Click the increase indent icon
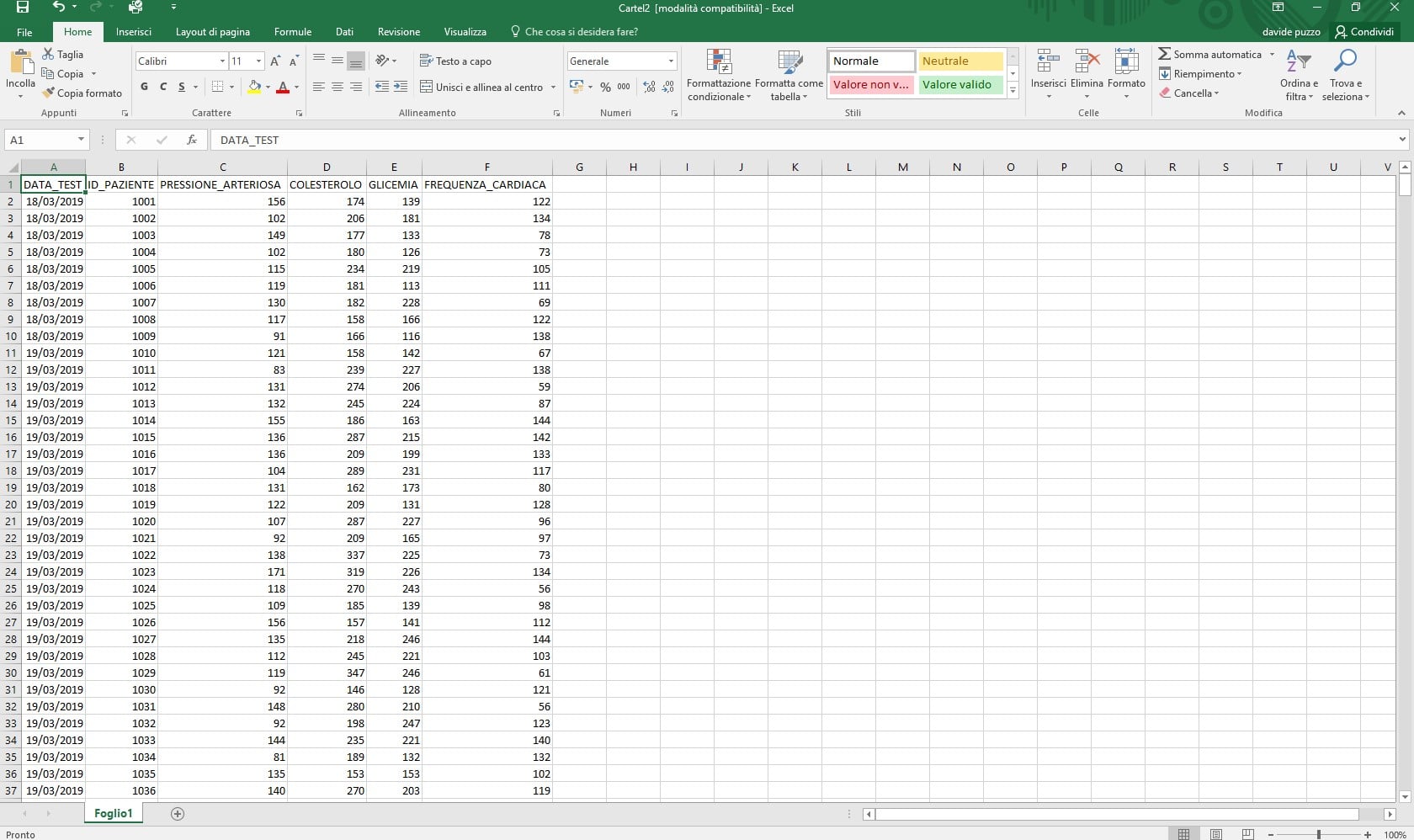This screenshot has height=840, width=1414. (401, 87)
